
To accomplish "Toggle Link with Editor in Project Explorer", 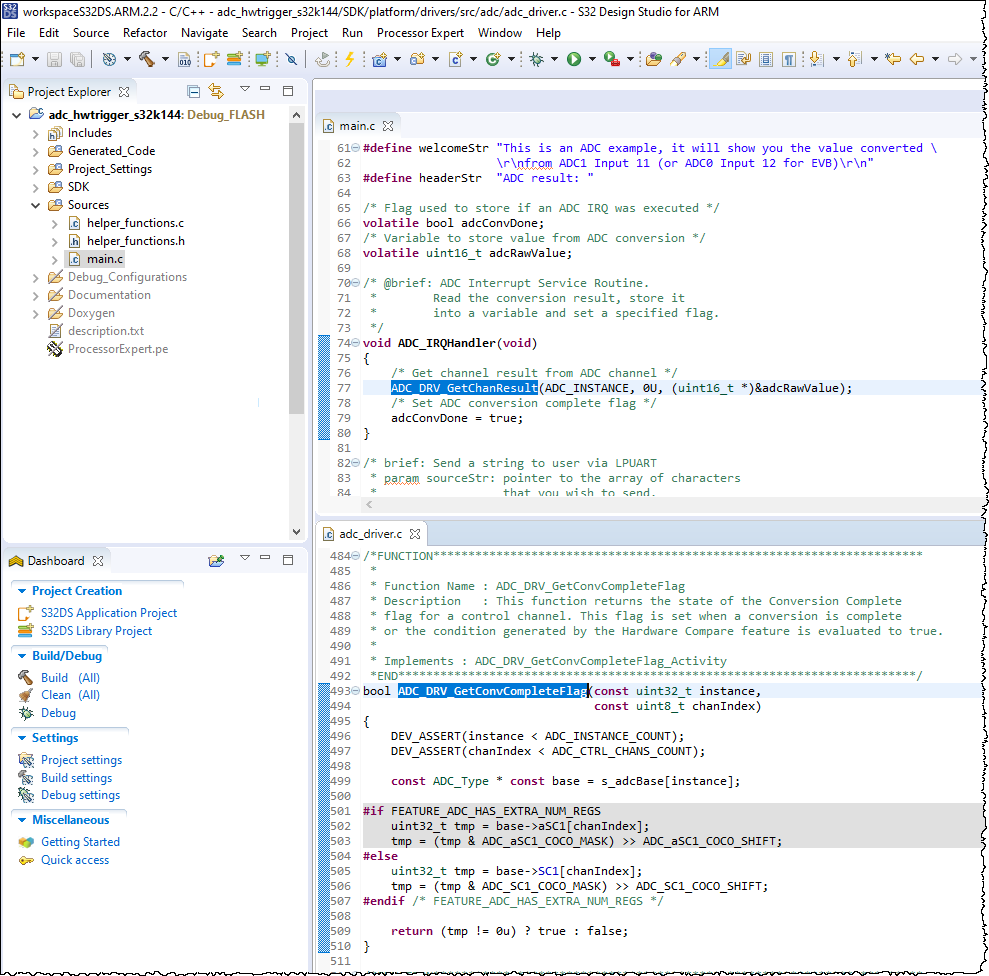I will 216,91.
